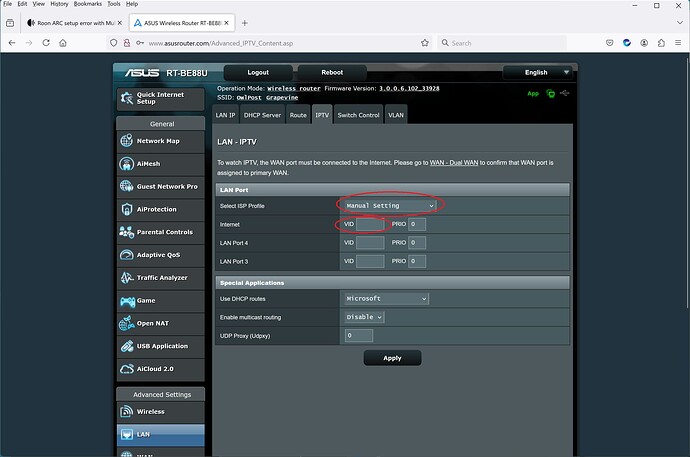Switch to the DHCP Server tab
This screenshot has width=690, height=457.
click(262, 115)
